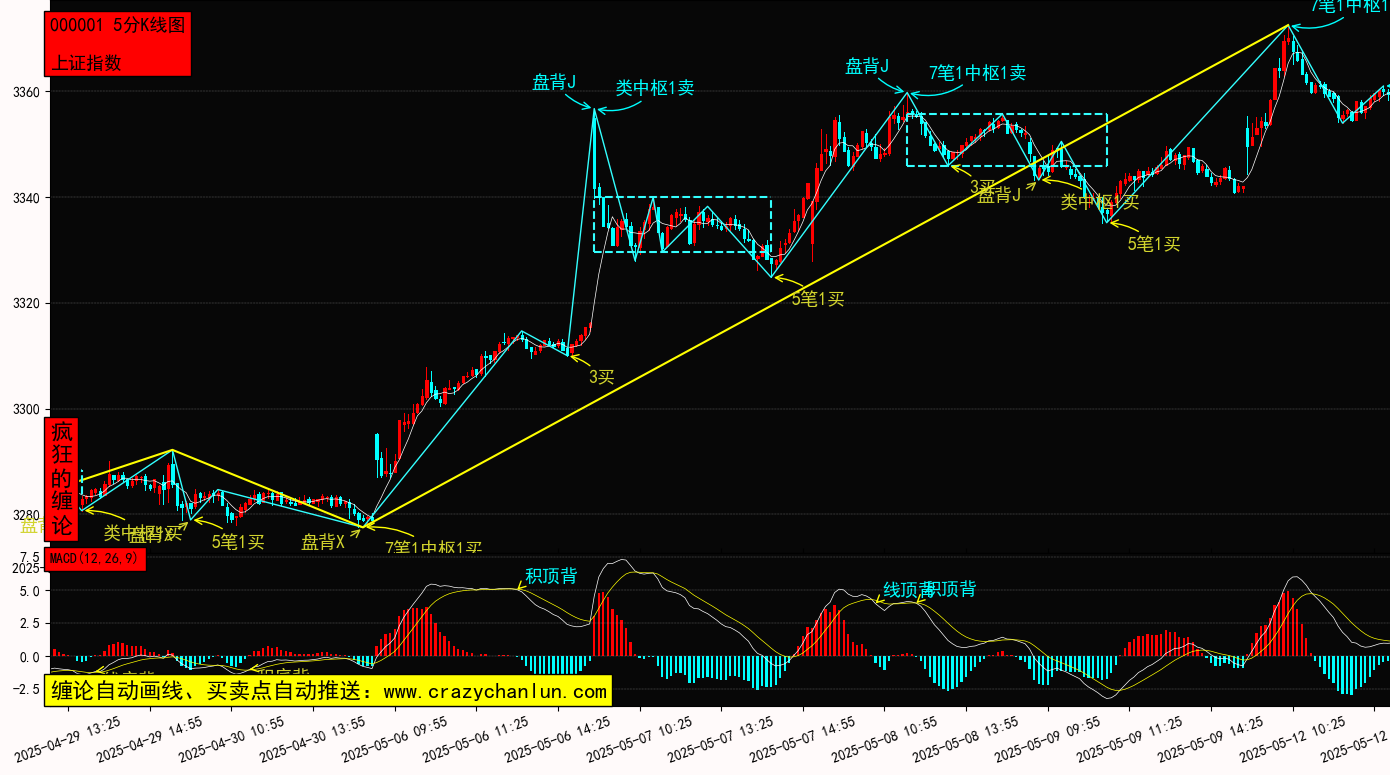Click the 线顶背 MACD divergence label
Screen dimensions: 1390x775
click(908, 590)
